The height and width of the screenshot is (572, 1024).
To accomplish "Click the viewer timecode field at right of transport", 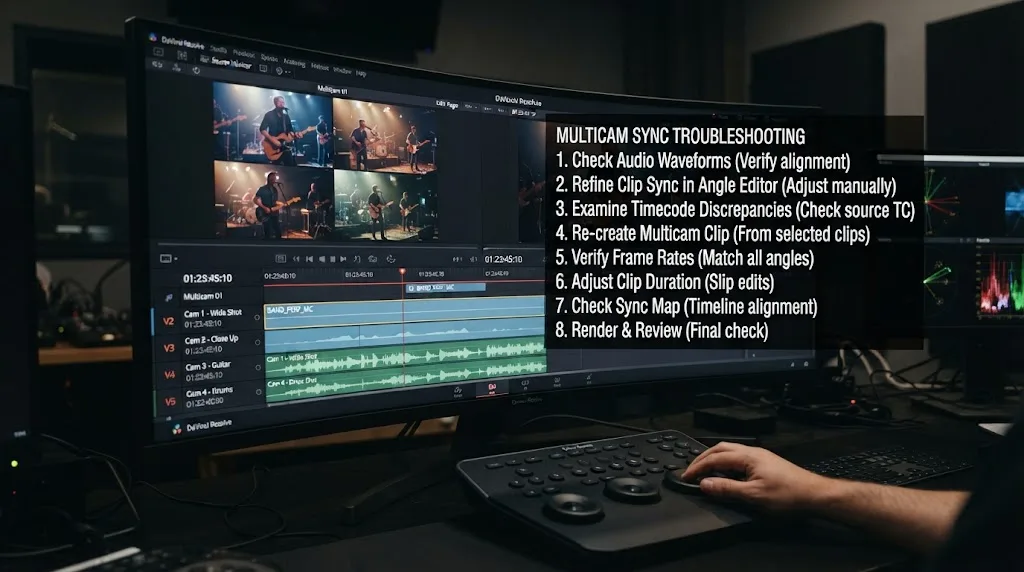I will pyautogui.click(x=504, y=259).
